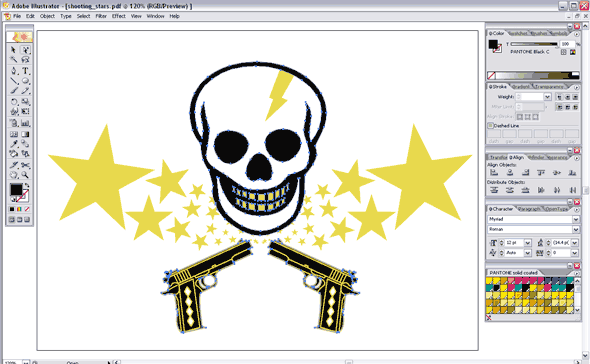
Task: Select the Line Segment tool
Action: point(14,81)
